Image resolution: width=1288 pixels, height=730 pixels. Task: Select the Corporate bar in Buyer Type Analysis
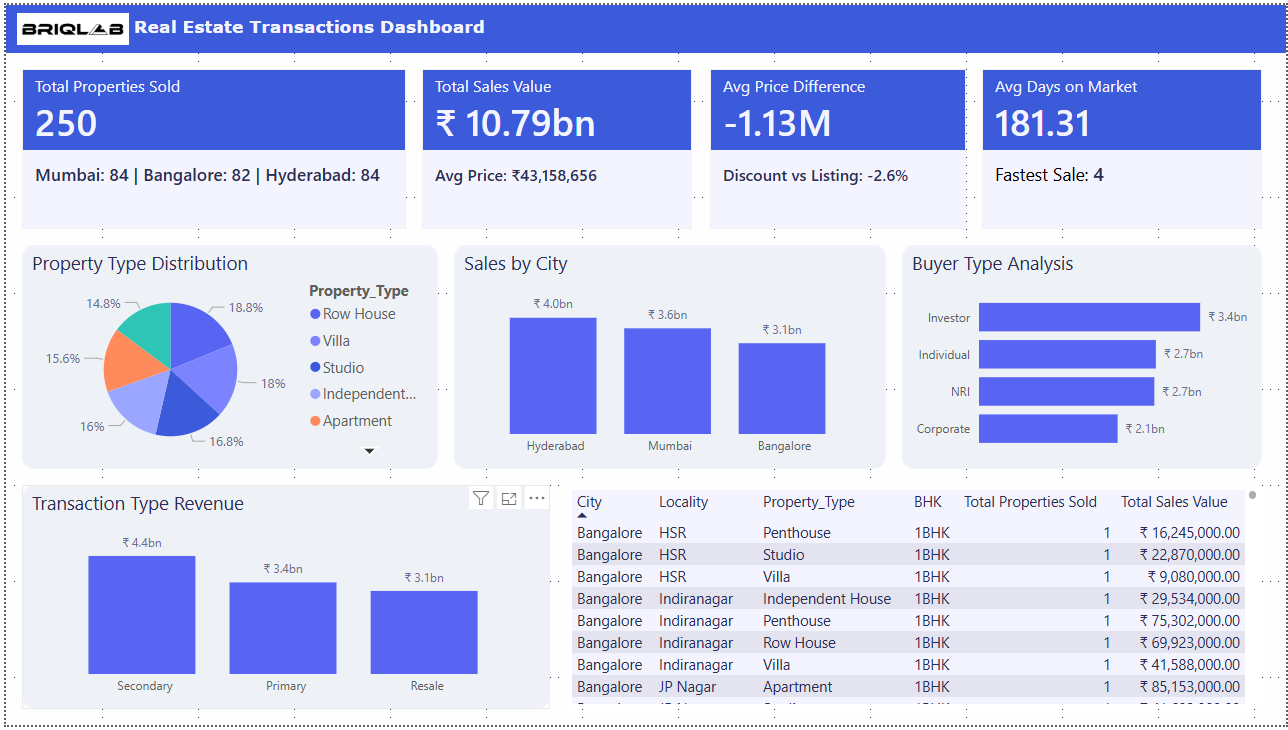click(1047, 429)
